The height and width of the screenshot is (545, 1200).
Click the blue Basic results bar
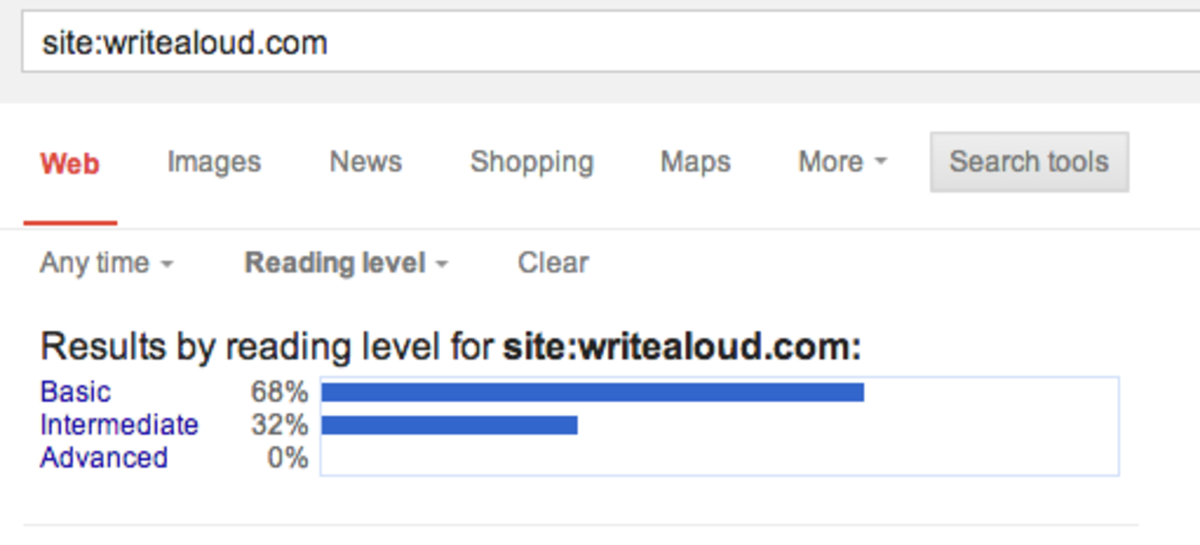tap(592, 392)
